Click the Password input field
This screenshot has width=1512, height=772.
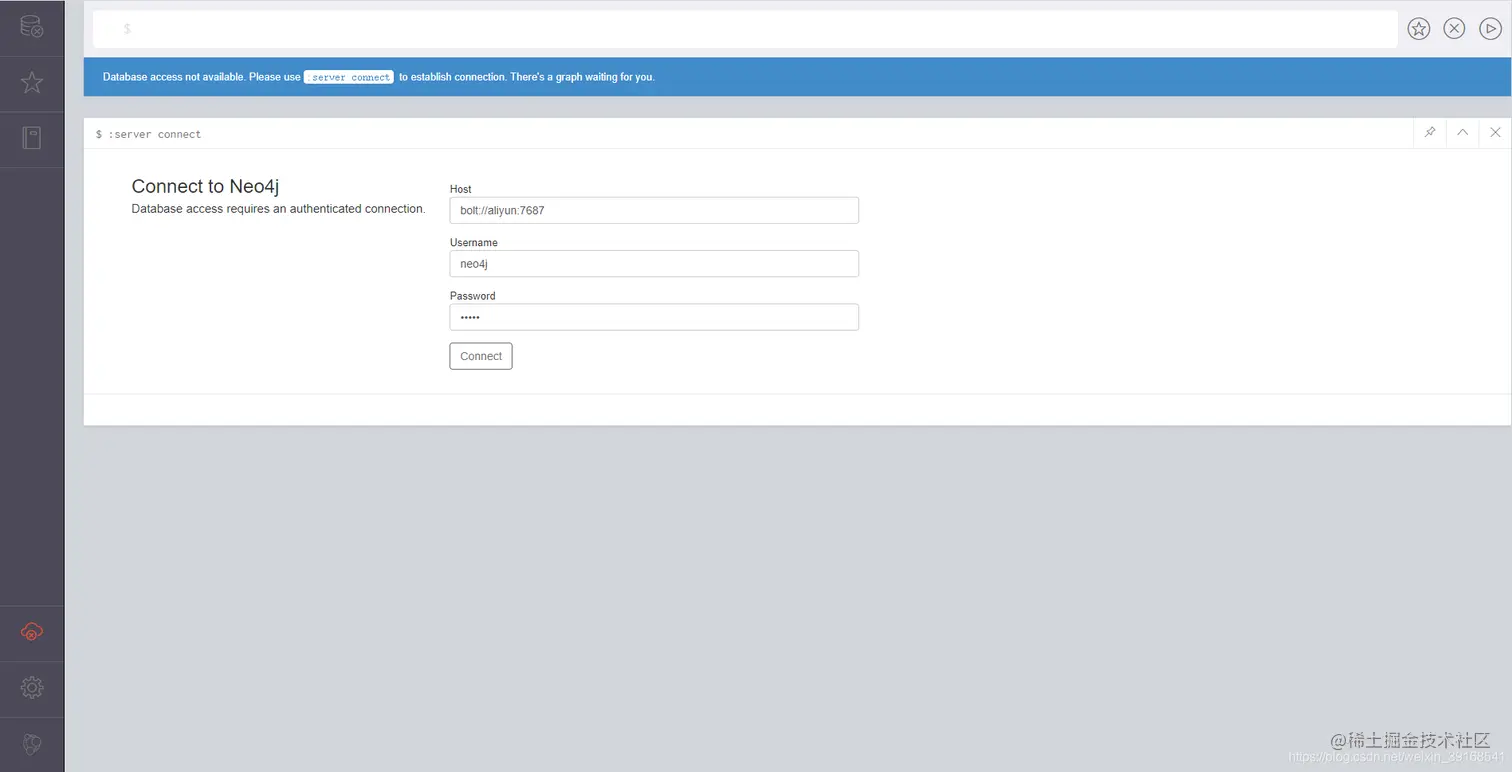click(654, 317)
